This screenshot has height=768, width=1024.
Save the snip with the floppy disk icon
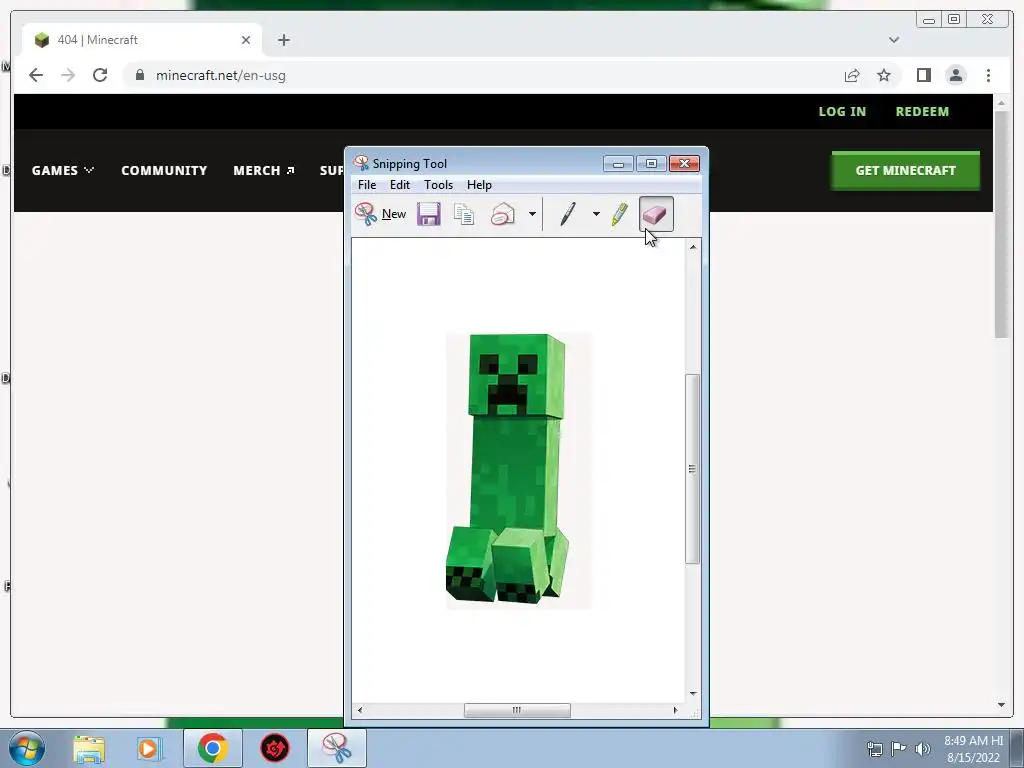pyautogui.click(x=428, y=214)
